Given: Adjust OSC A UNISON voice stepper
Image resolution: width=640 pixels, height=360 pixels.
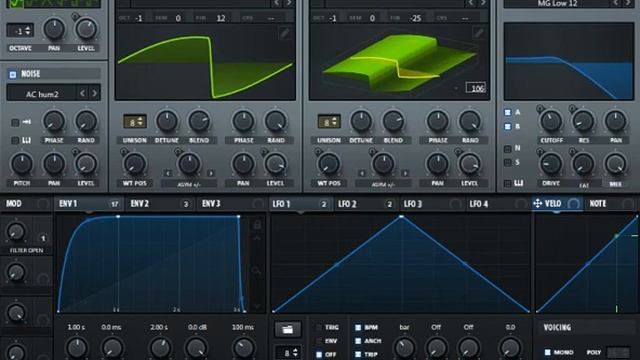Looking at the screenshot, I should (135, 122).
